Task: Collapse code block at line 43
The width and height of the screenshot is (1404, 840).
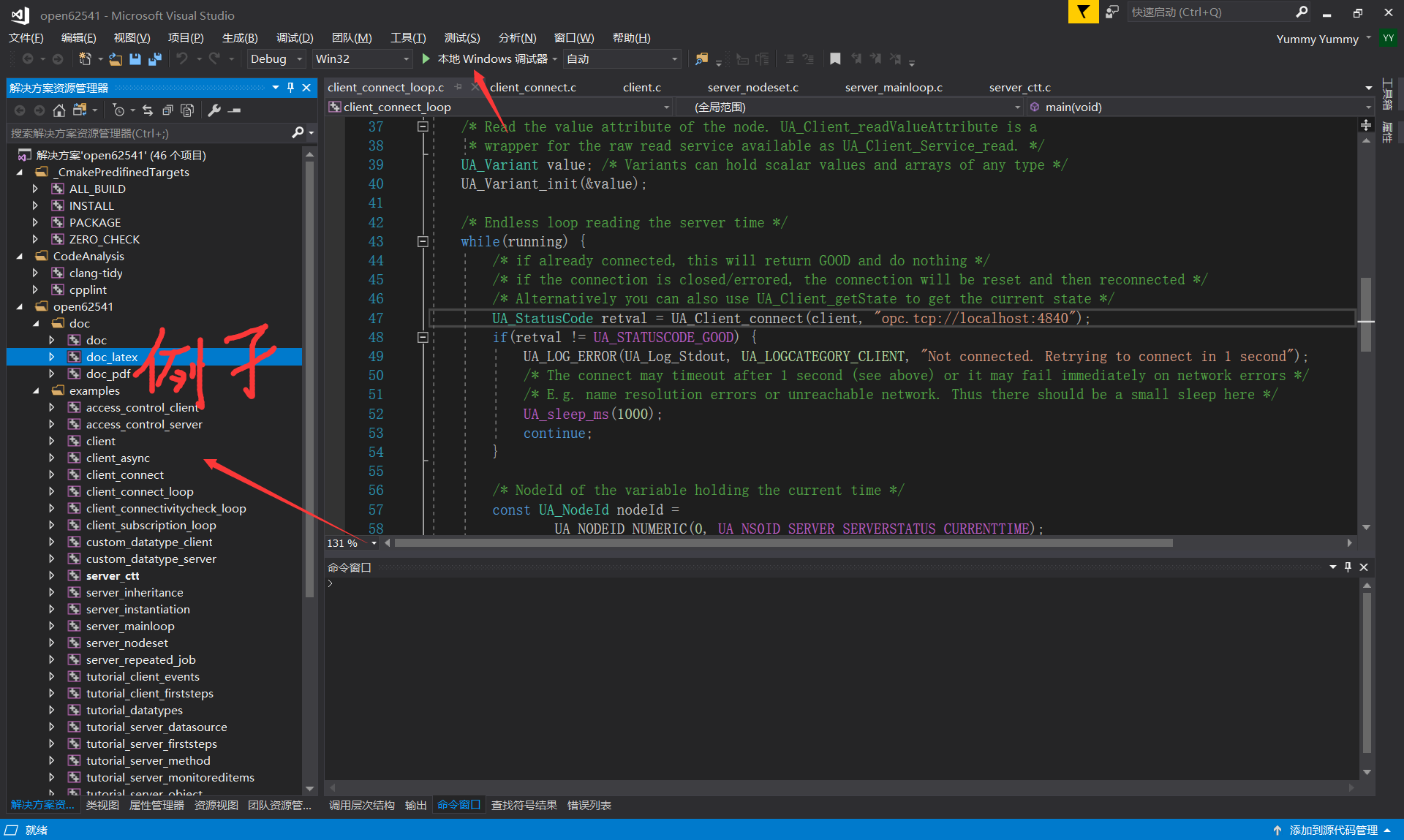Action: tap(423, 242)
